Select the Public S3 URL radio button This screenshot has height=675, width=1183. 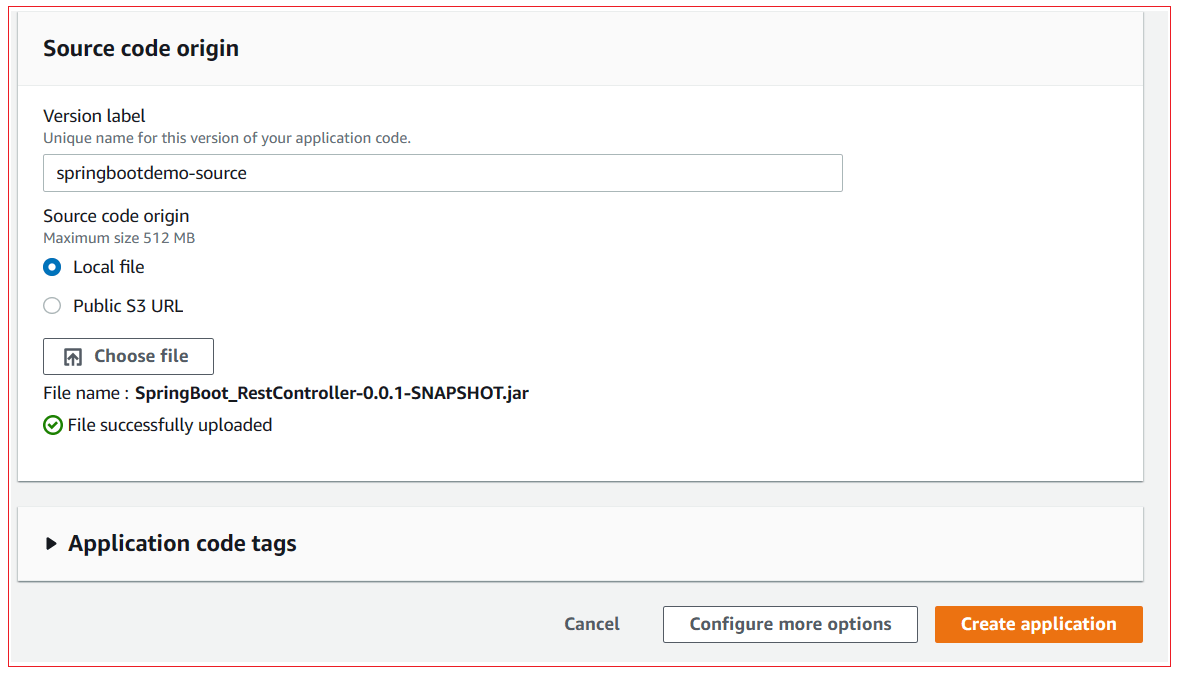[x=51, y=305]
